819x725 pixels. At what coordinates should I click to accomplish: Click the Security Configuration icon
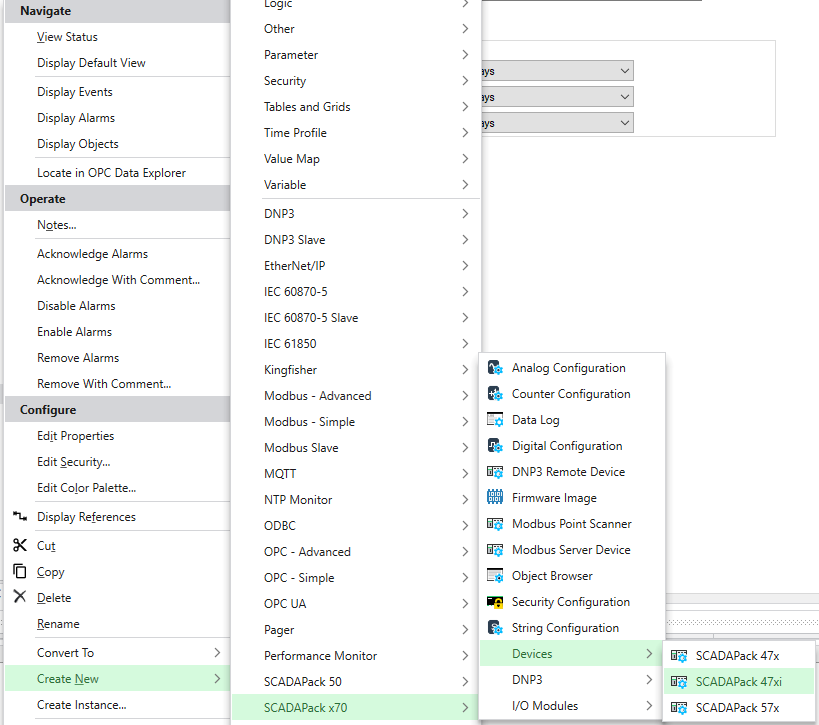click(x=495, y=602)
